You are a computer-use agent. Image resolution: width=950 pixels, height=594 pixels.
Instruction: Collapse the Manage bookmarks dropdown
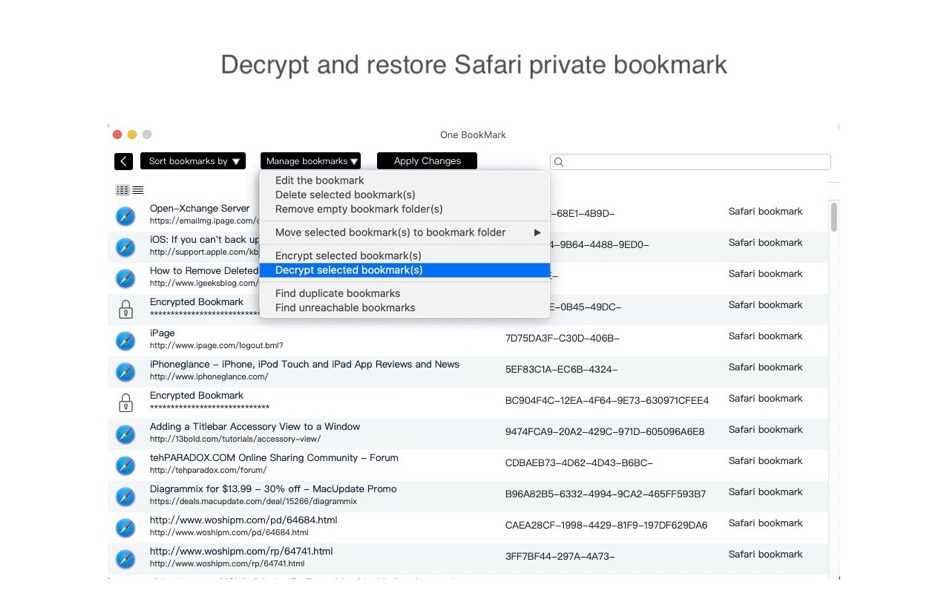(310, 161)
